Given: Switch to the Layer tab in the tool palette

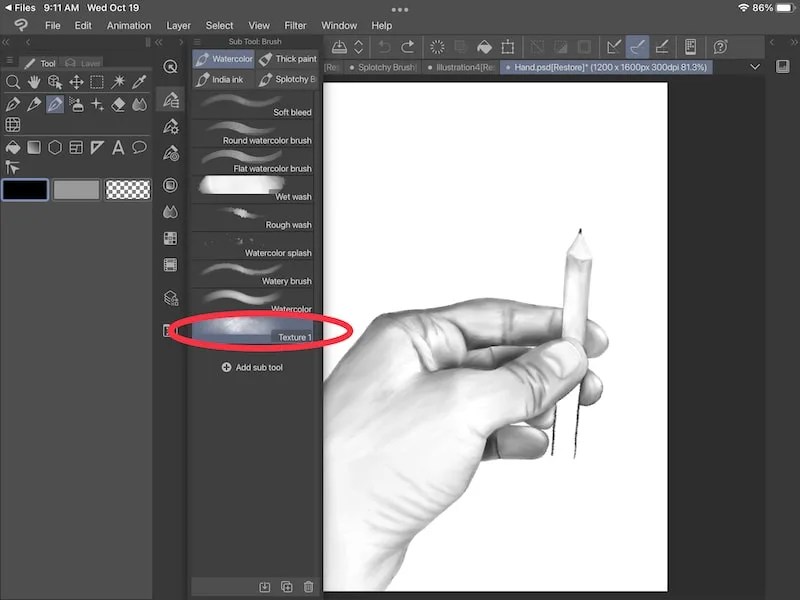Looking at the screenshot, I should click(x=88, y=62).
